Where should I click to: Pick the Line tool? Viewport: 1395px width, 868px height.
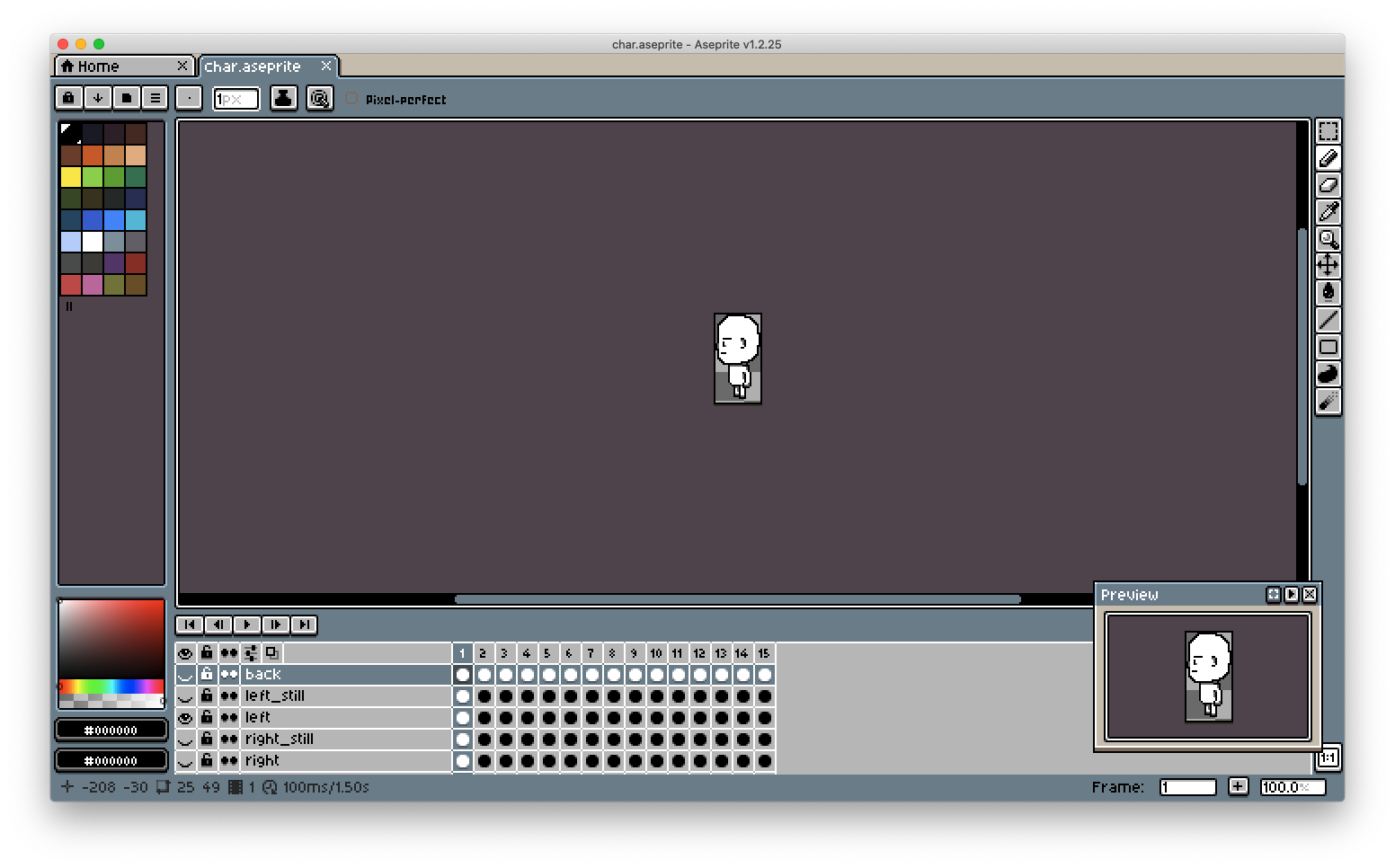pyautogui.click(x=1328, y=320)
